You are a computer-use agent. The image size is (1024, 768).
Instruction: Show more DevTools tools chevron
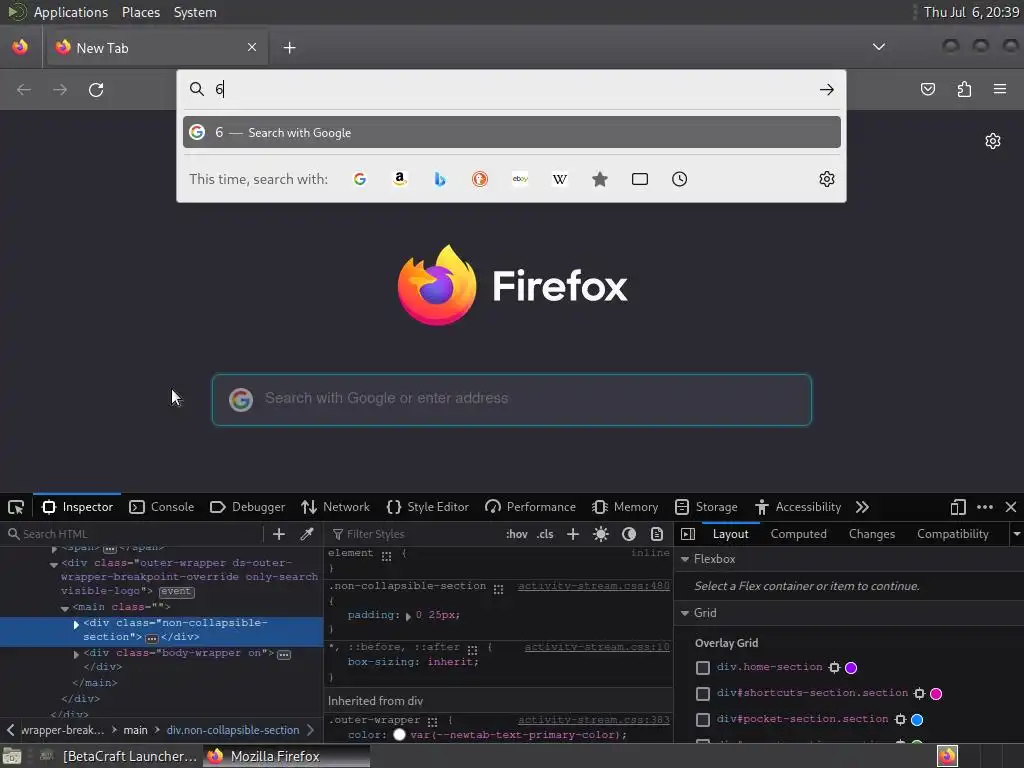tap(862, 507)
